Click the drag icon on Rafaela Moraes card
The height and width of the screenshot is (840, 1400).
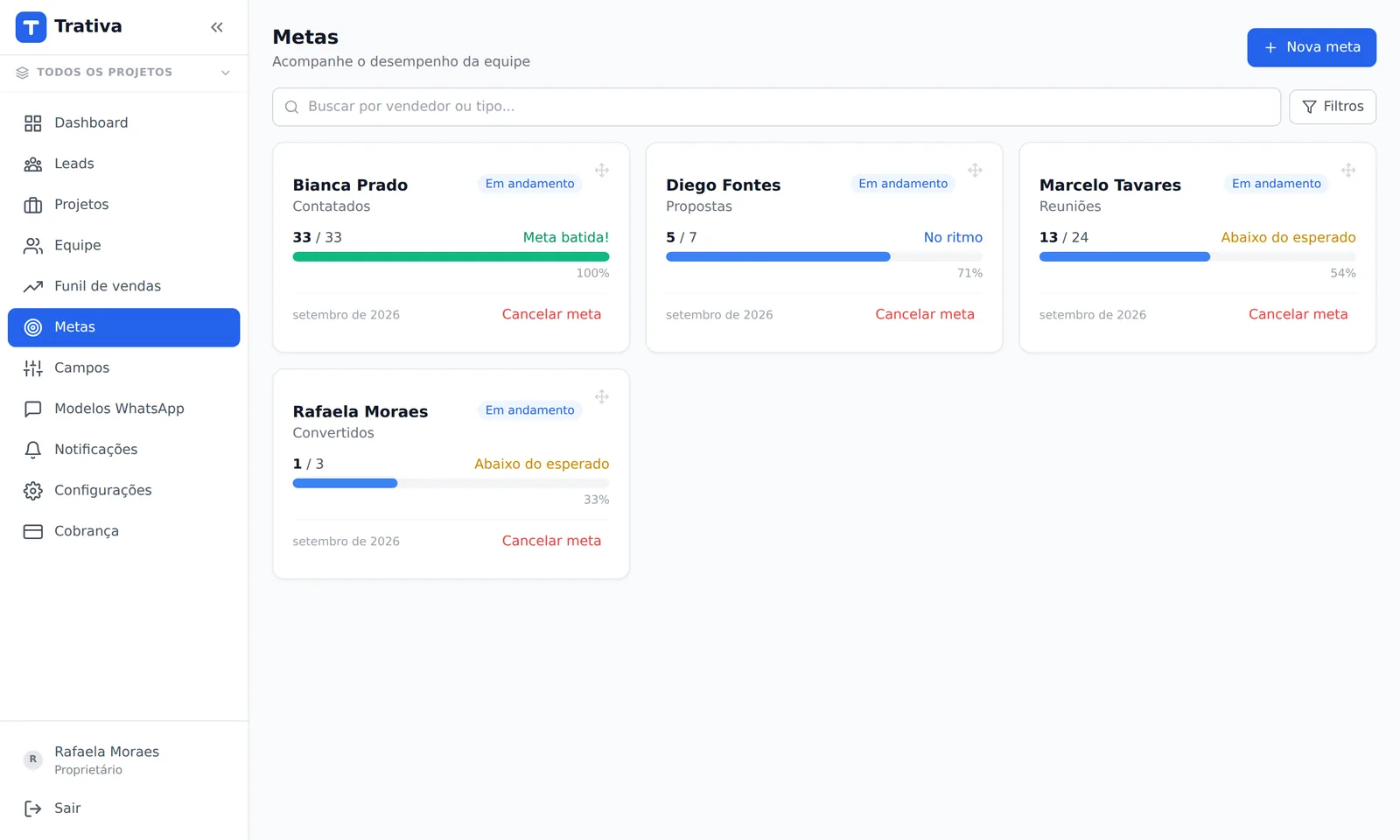coord(602,396)
